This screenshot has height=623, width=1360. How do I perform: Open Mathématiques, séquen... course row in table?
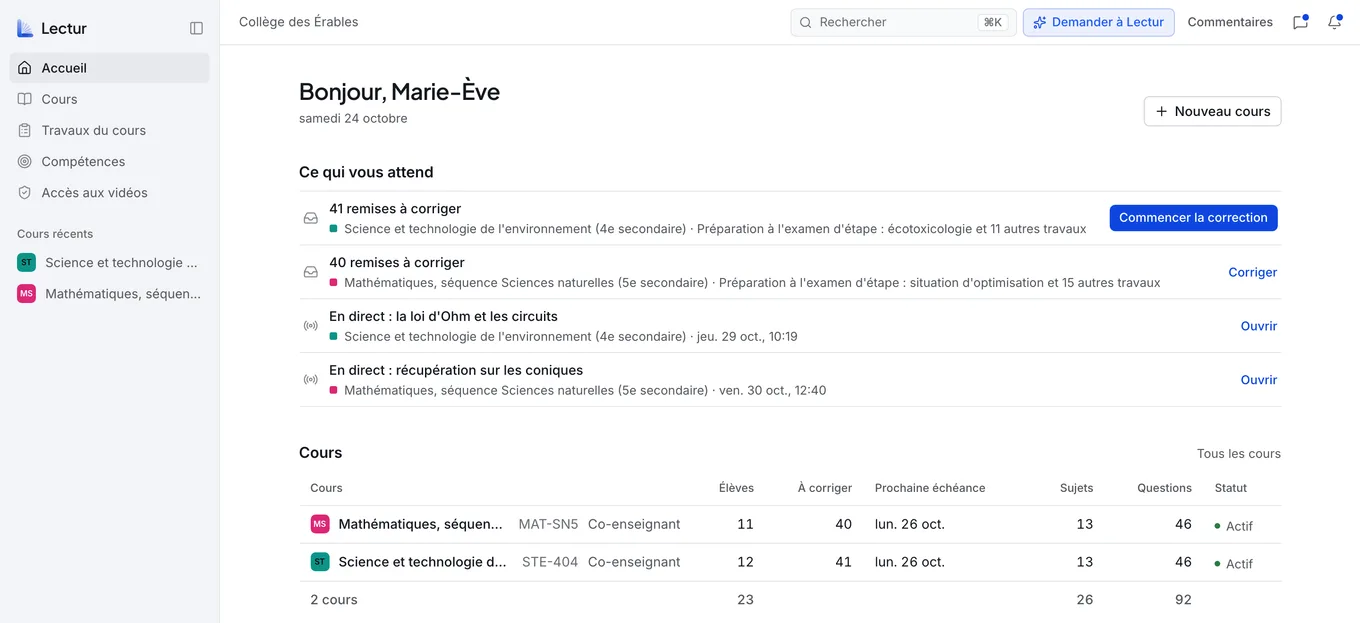[790, 524]
